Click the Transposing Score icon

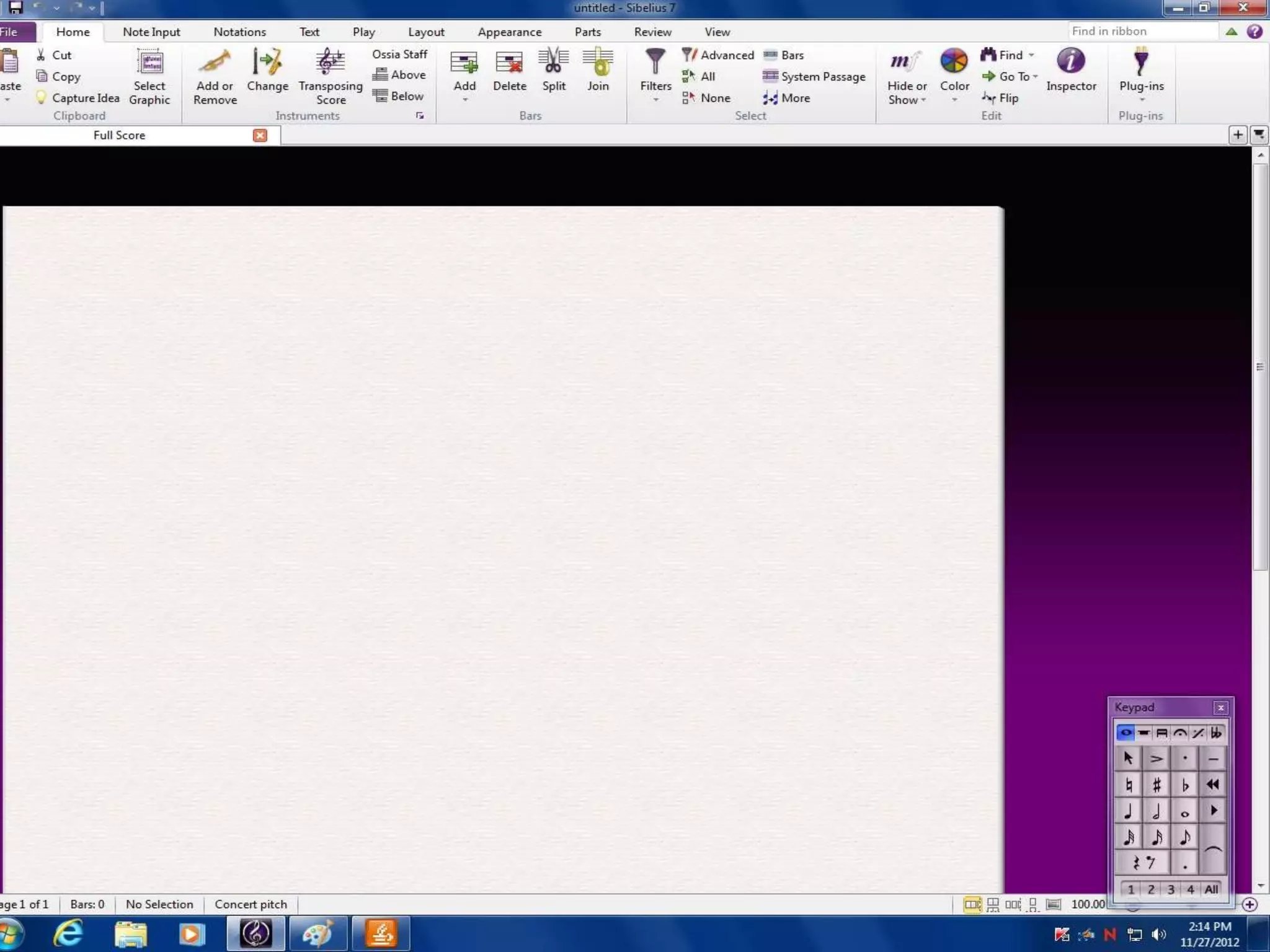[x=330, y=62]
